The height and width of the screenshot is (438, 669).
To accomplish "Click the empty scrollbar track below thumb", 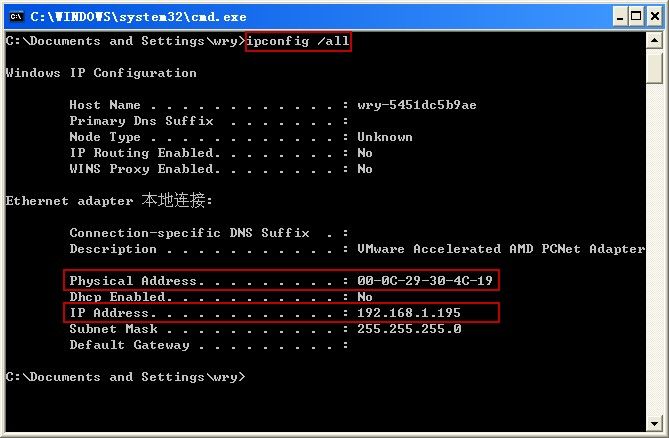I will [654, 249].
